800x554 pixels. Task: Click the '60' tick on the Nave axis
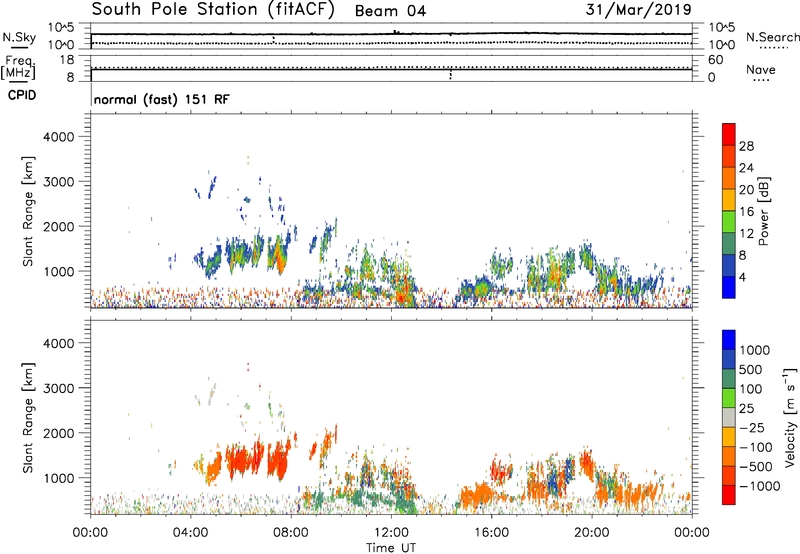(x=716, y=60)
